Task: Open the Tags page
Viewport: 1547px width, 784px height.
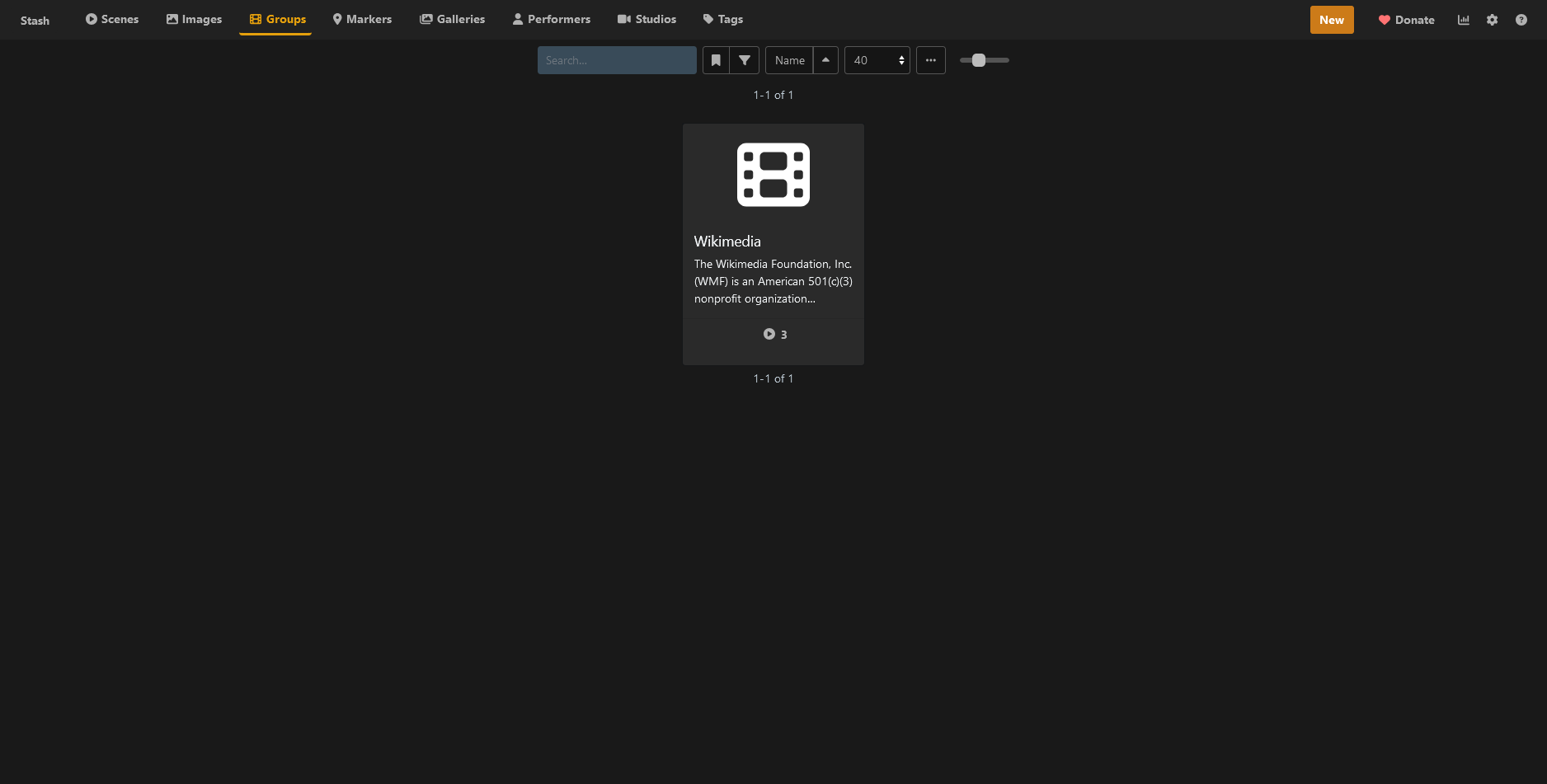Action: coord(723,19)
